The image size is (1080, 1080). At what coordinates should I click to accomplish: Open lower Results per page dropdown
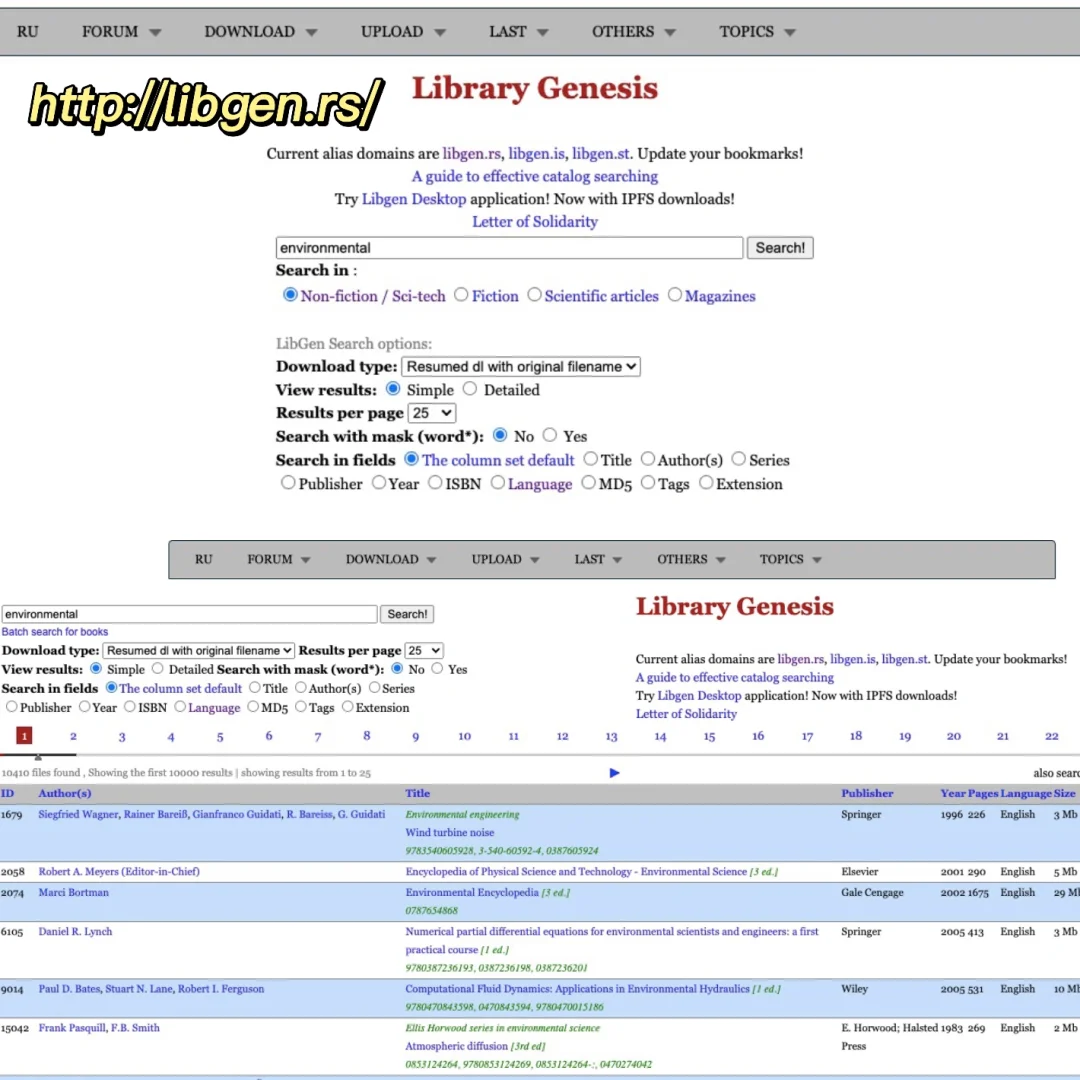(x=424, y=650)
